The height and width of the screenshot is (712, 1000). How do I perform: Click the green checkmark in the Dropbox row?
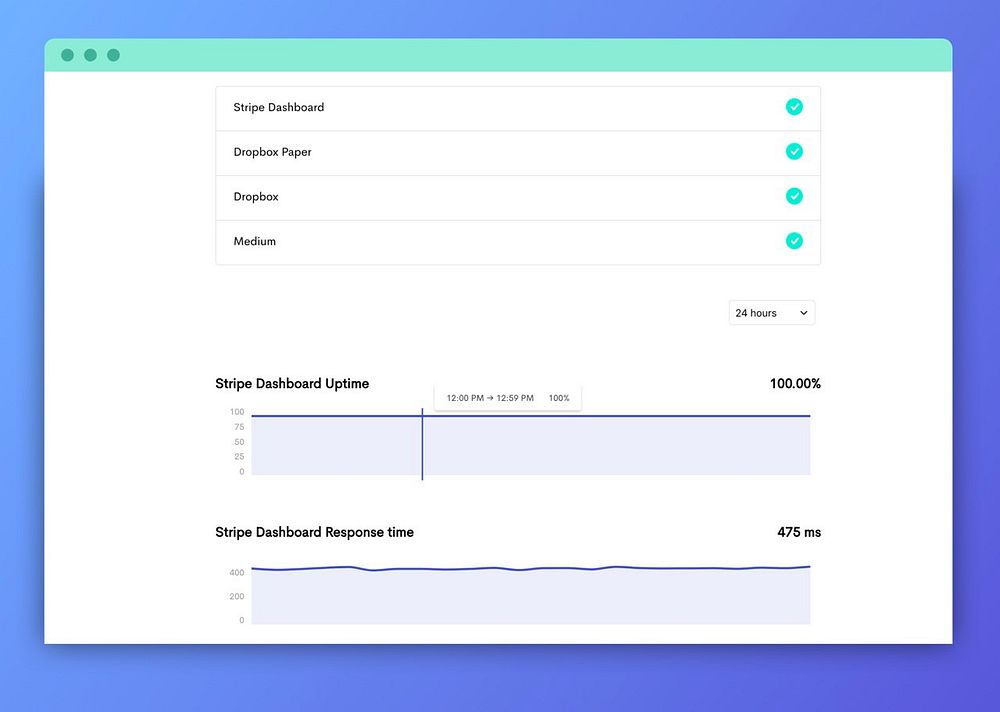tap(794, 197)
